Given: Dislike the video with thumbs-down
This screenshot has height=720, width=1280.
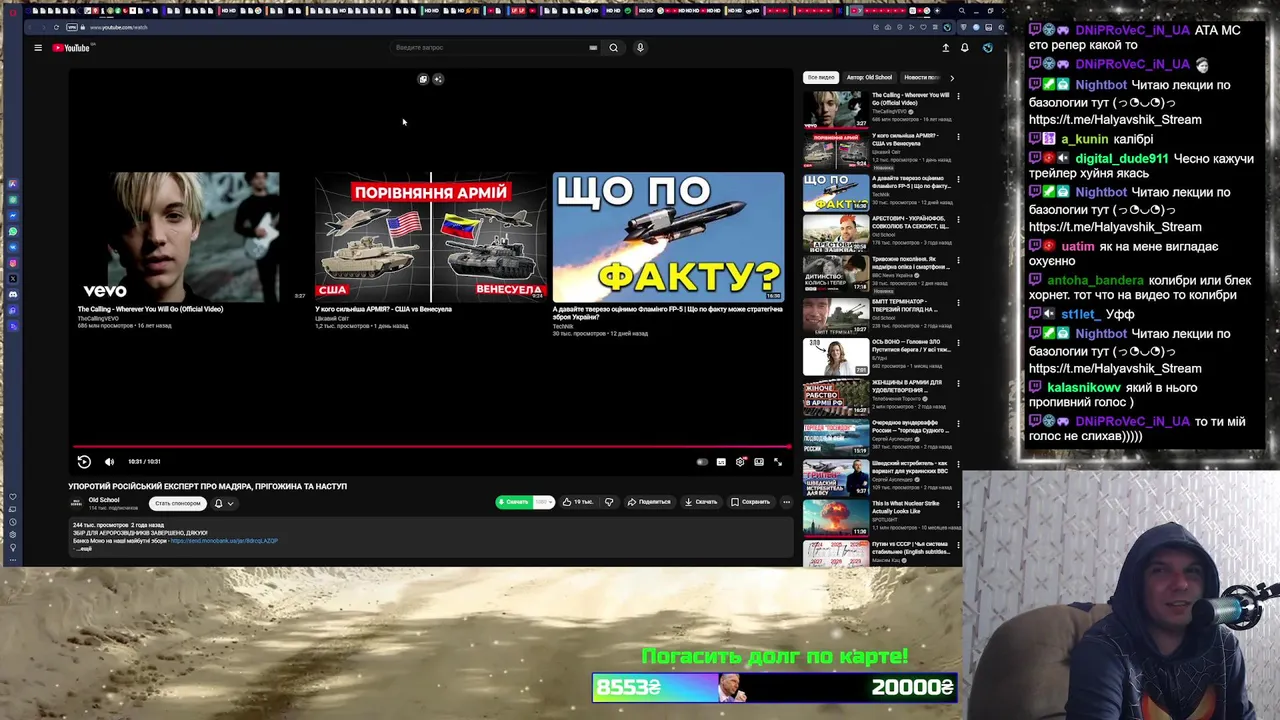Looking at the screenshot, I should point(609,502).
